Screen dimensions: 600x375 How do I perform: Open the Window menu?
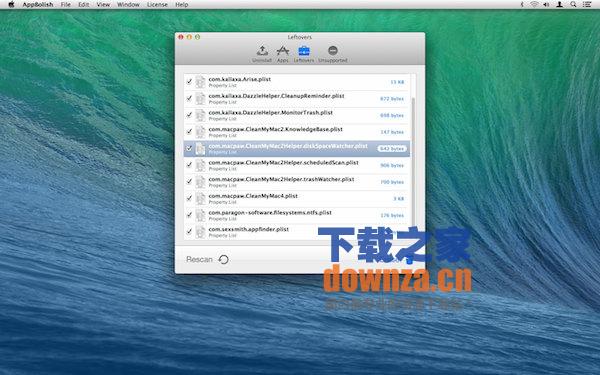pyautogui.click(x=128, y=5)
